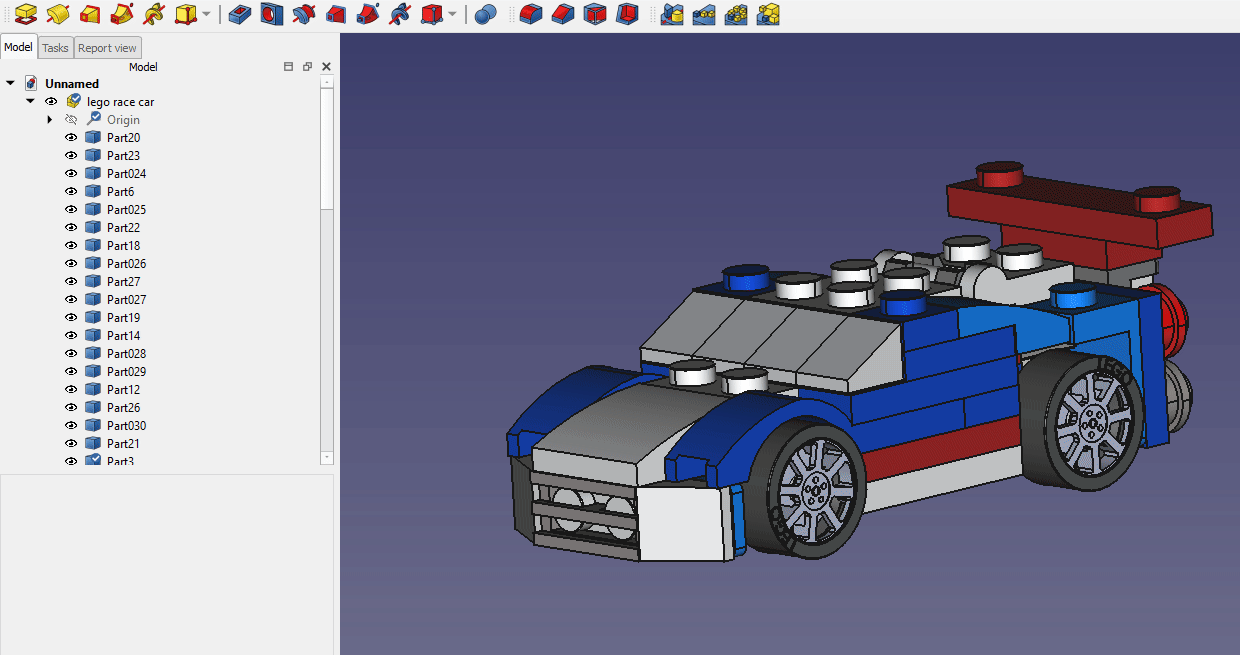Image resolution: width=1240 pixels, height=655 pixels.
Task: Click the tree scrollbar up arrow
Action: (327, 82)
